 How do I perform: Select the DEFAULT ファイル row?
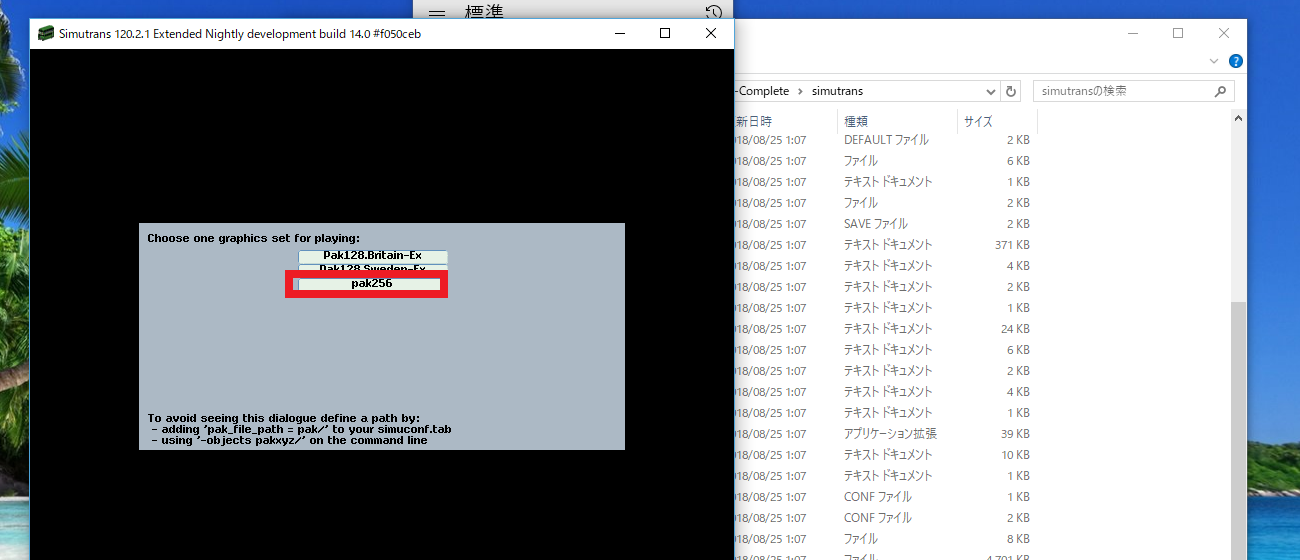886,140
